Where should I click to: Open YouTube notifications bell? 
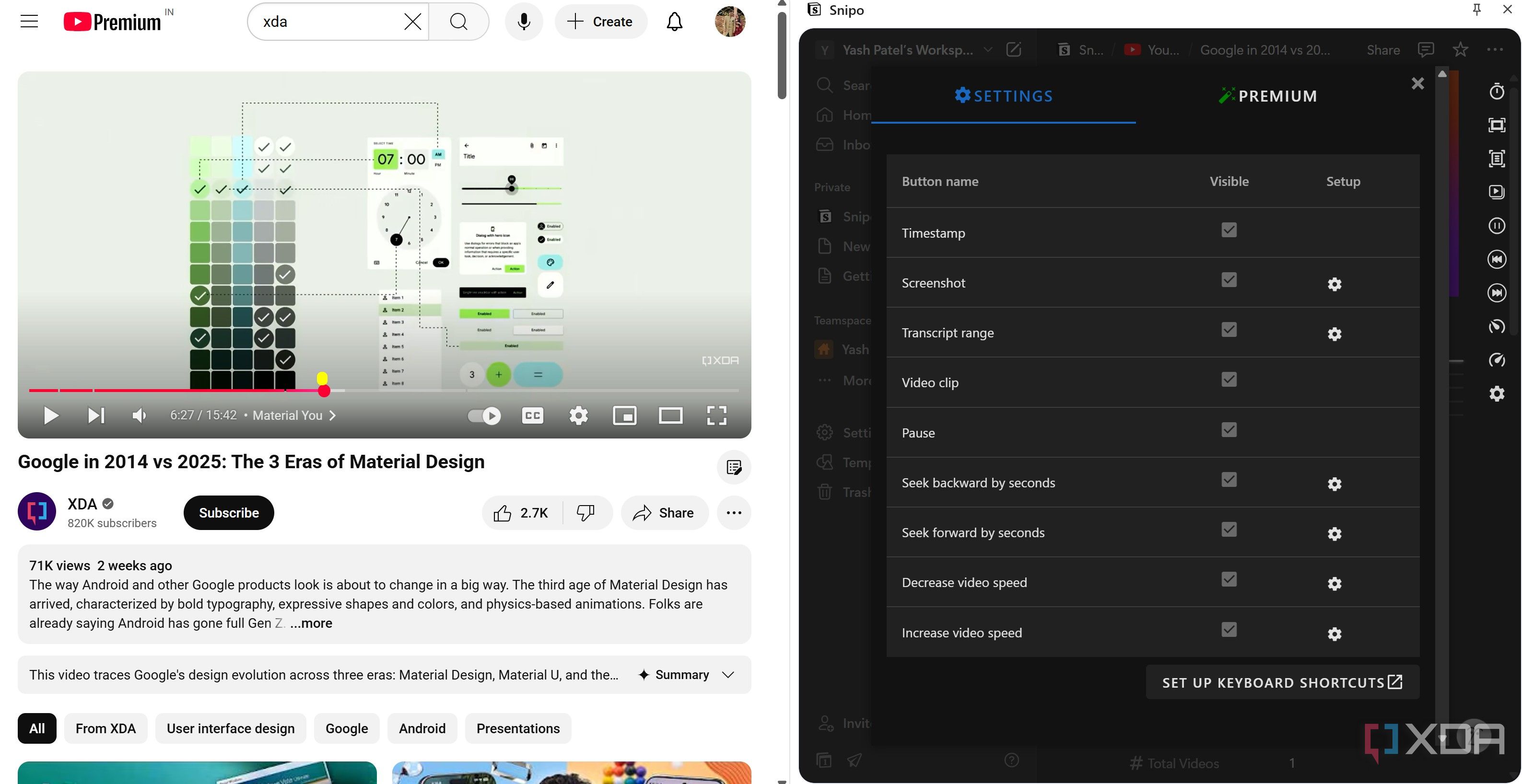[x=674, y=22]
